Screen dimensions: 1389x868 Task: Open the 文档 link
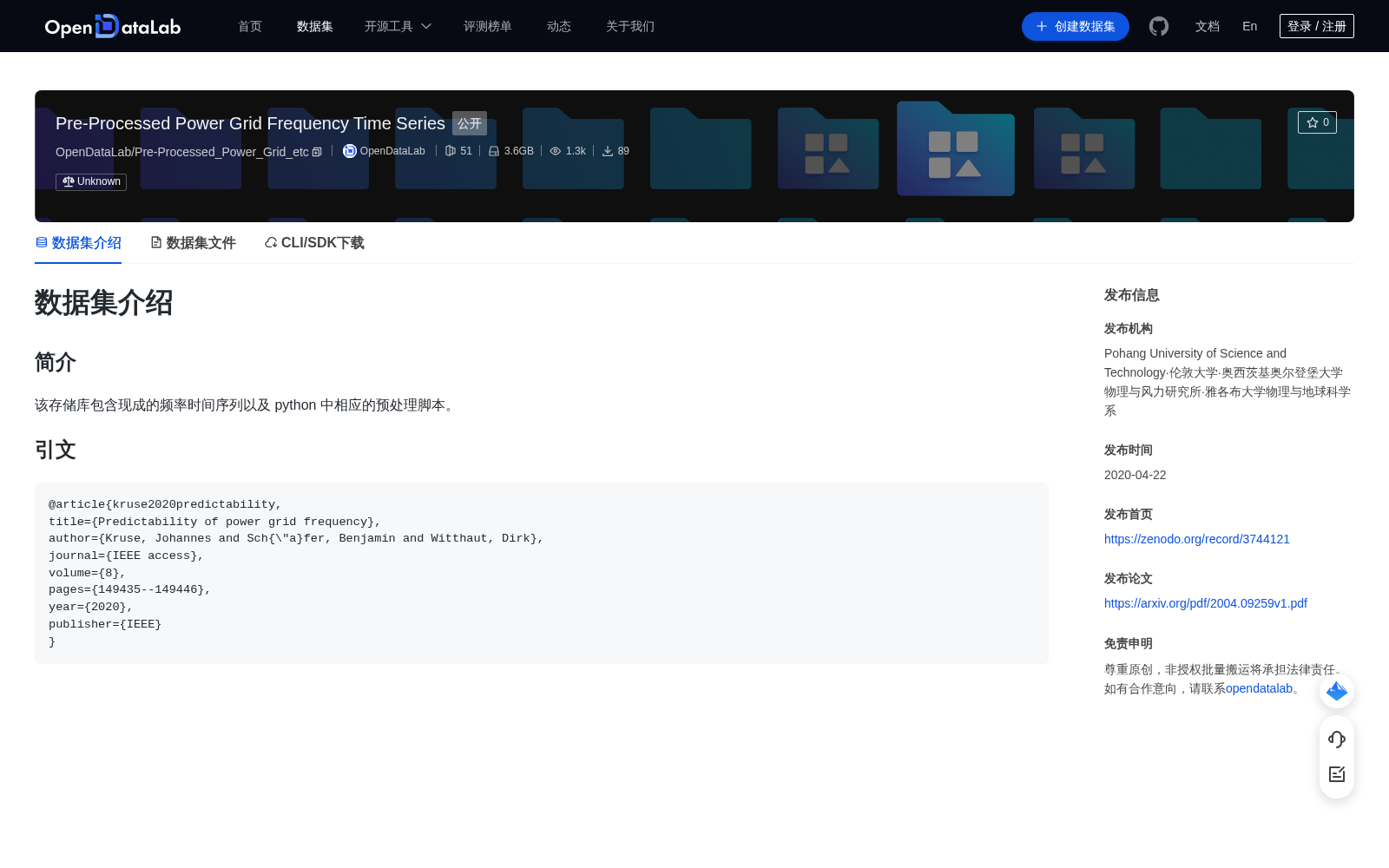pos(1208,26)
